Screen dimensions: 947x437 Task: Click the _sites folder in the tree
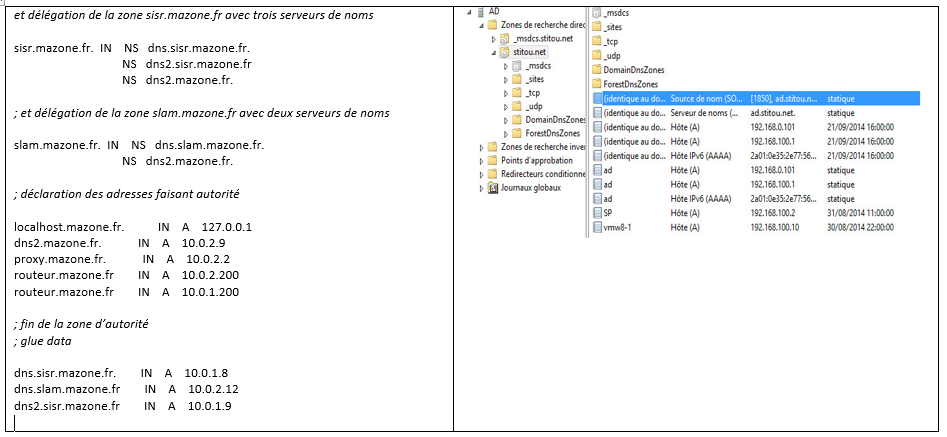tap(534, 78)
